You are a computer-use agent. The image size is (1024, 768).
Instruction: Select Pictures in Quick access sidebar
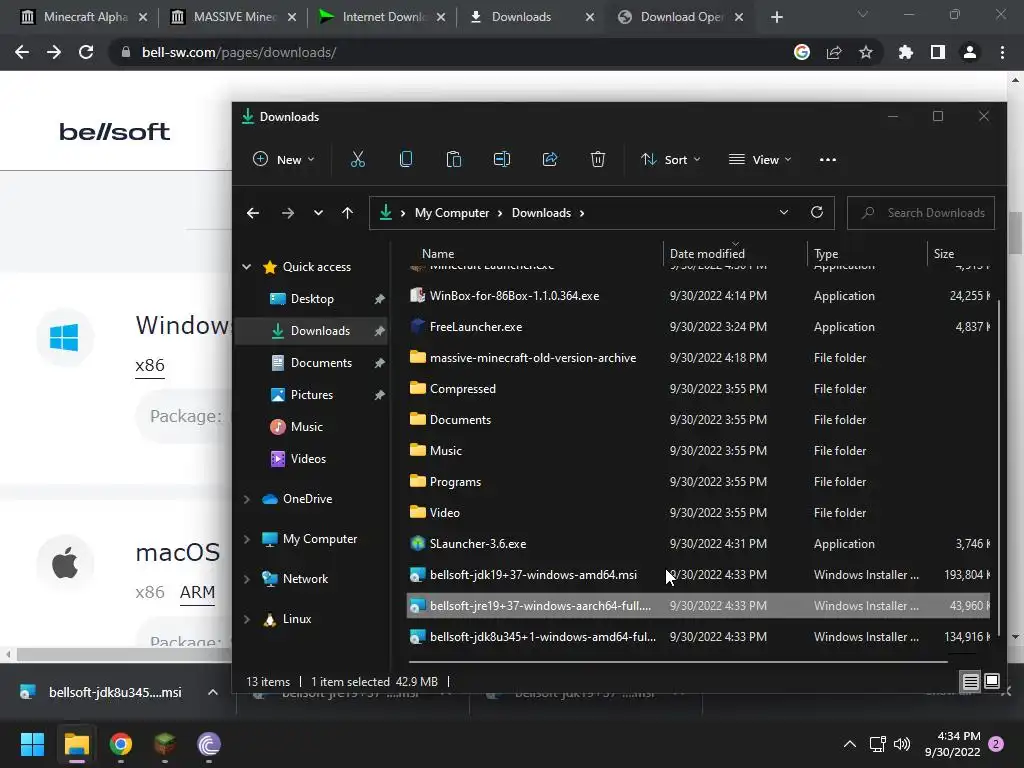312,394
